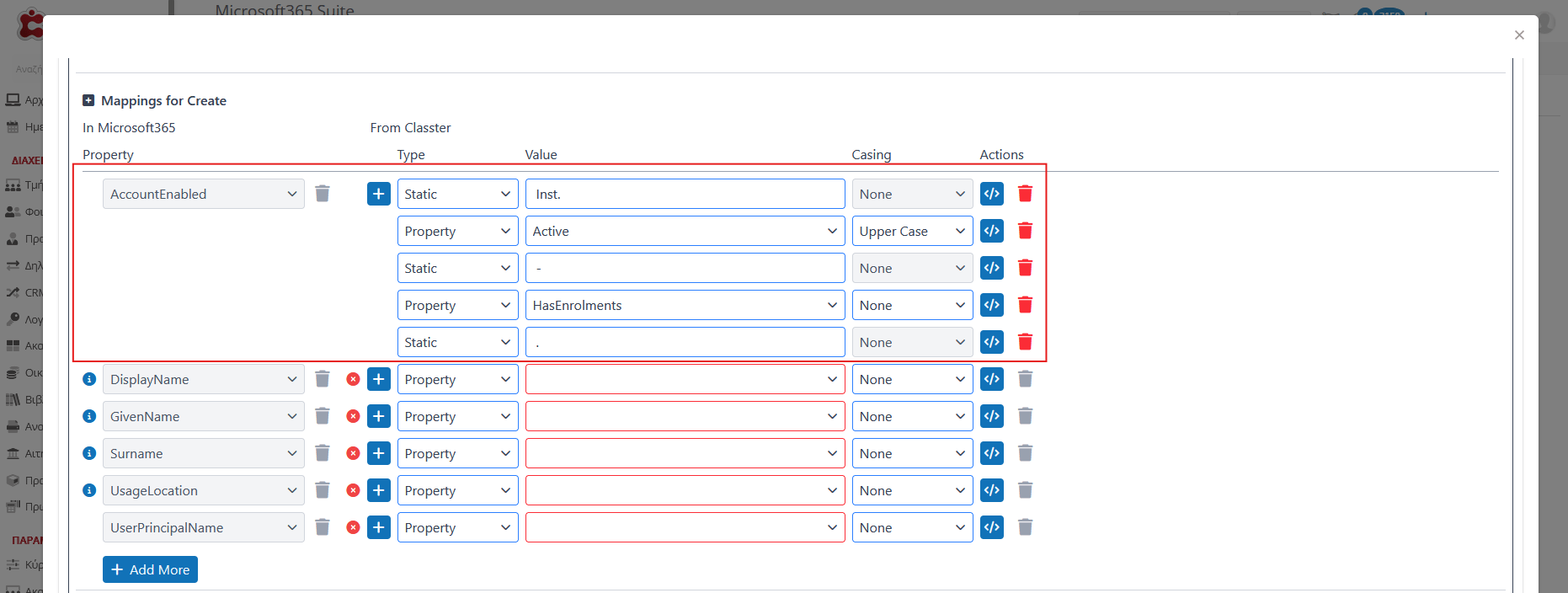
Task: Delete the '-' static value row
Action: click(1025, 268)
